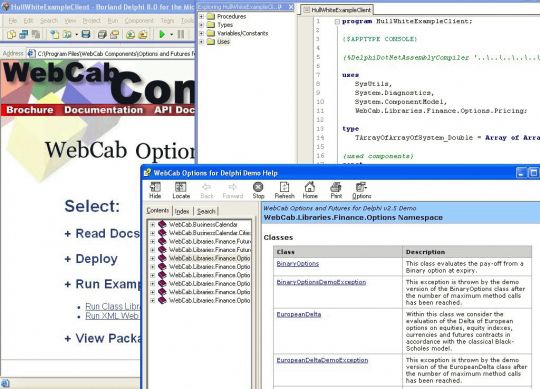The height and width of the screenshot is (389, 540).
Task: Switch to the Search tab in the help window
Action: [x=206, y=211]
